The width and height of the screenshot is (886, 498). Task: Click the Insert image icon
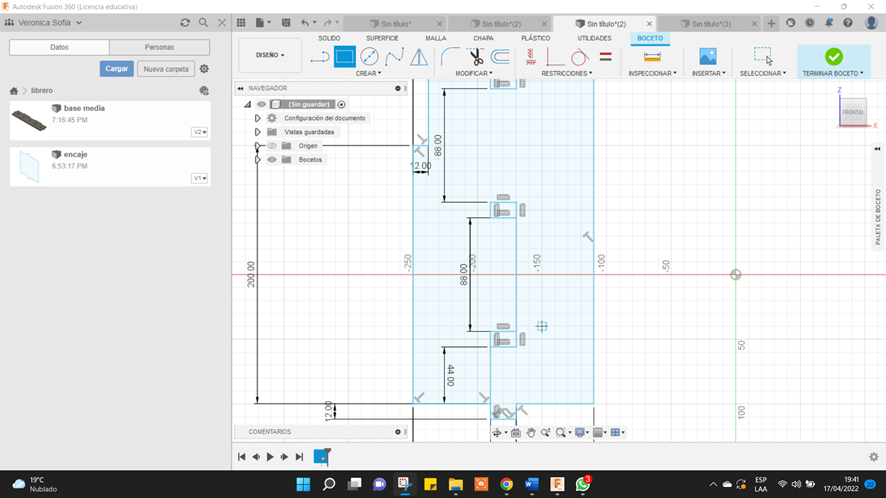click(x=708, y=57)
